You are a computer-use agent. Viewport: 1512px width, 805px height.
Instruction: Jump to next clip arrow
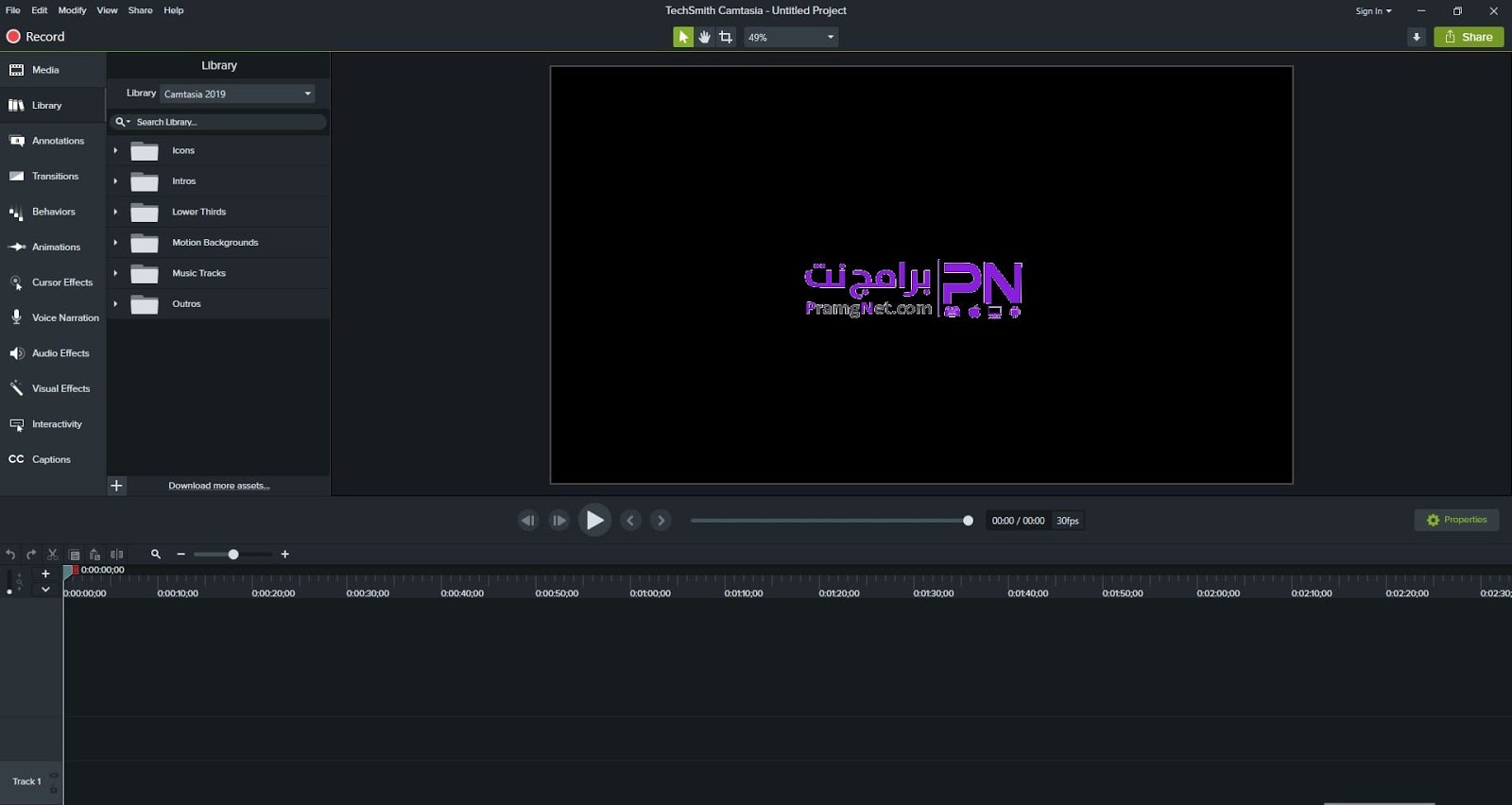coord(661,521)
